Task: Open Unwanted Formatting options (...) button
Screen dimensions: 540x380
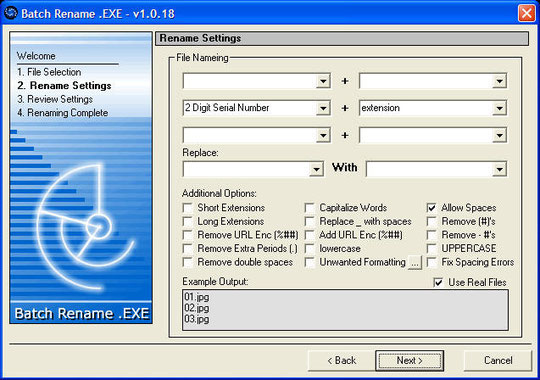Action: [x=415, y=263]
